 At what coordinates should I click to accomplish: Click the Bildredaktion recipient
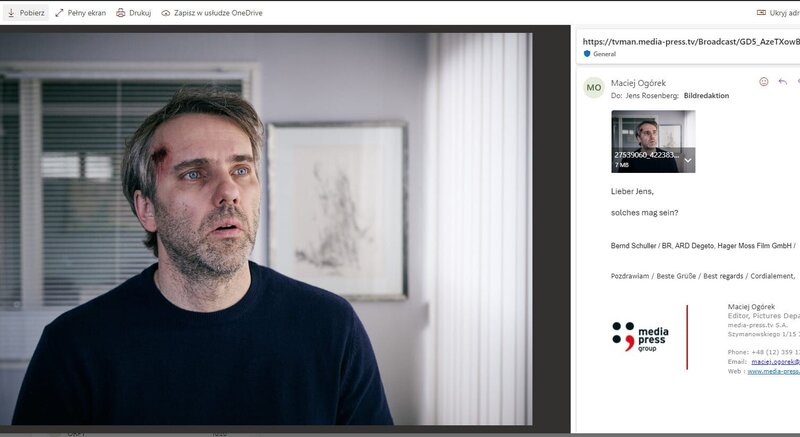706,96
